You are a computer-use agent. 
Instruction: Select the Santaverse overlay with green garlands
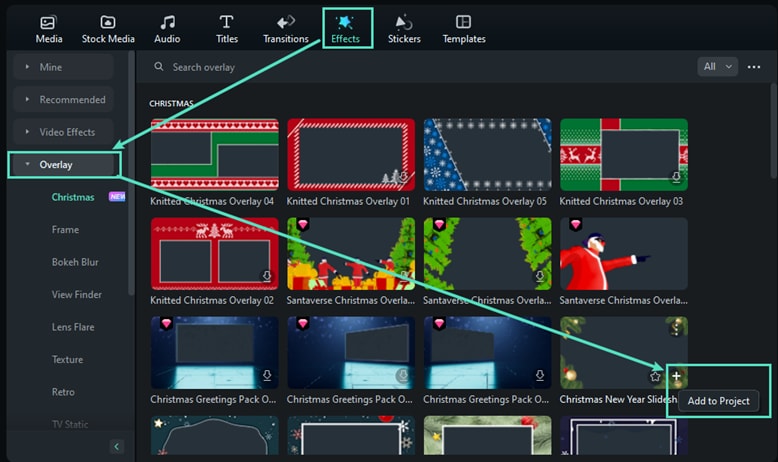487,254
